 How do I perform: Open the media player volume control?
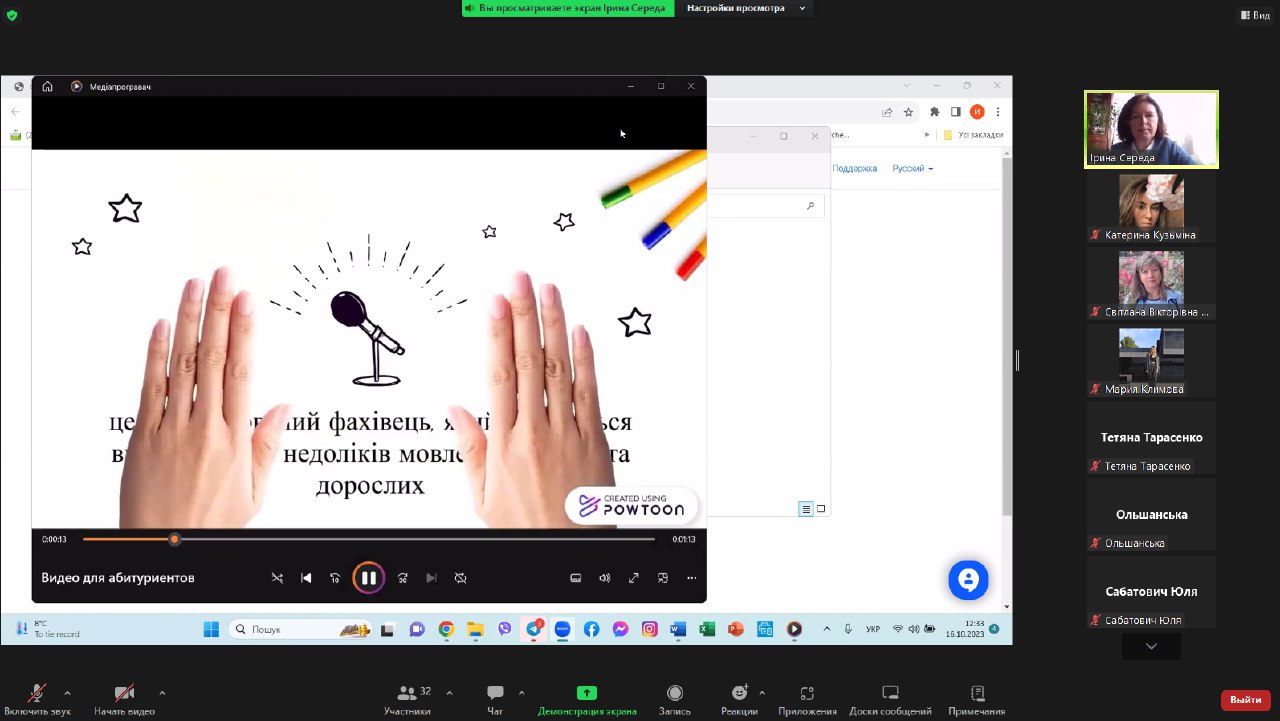(604, 578)
